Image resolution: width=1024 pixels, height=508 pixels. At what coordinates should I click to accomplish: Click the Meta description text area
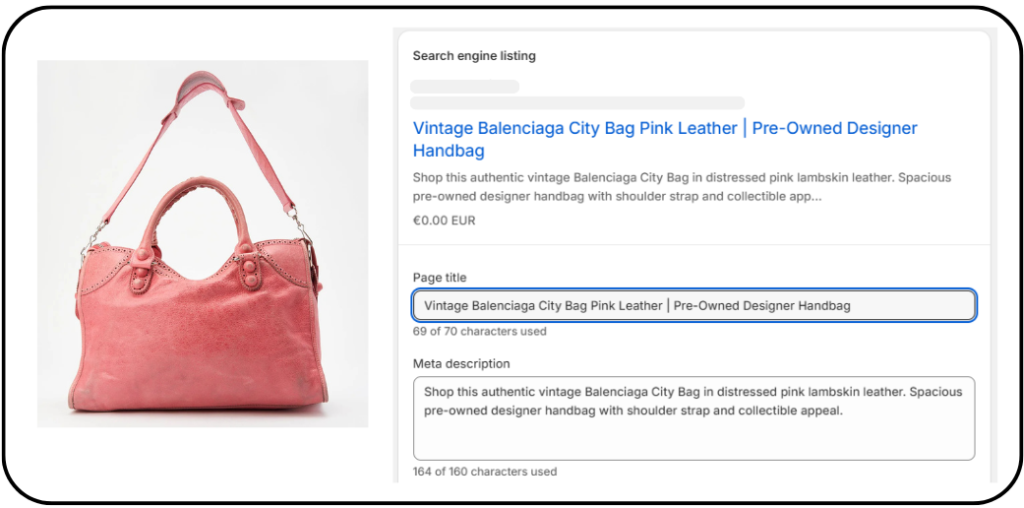[694, 418]
